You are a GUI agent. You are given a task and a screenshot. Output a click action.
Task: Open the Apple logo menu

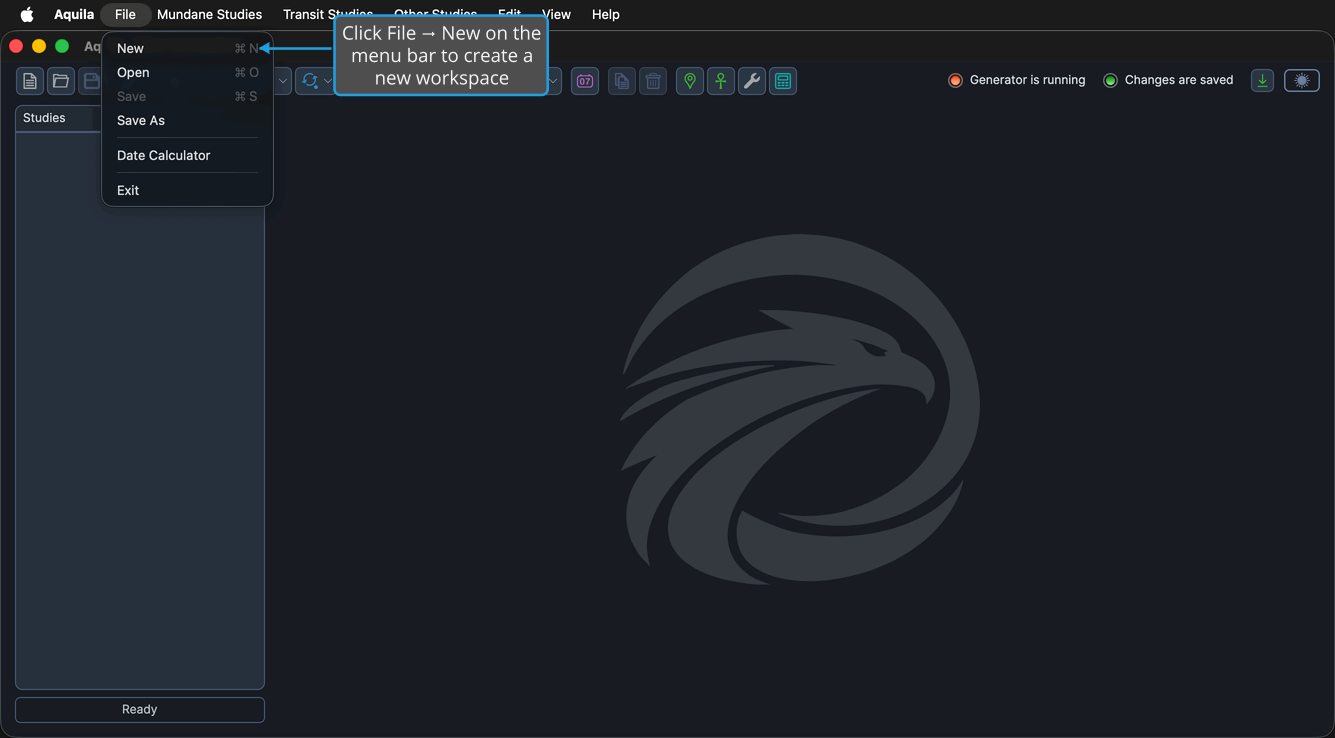point(27,14)
